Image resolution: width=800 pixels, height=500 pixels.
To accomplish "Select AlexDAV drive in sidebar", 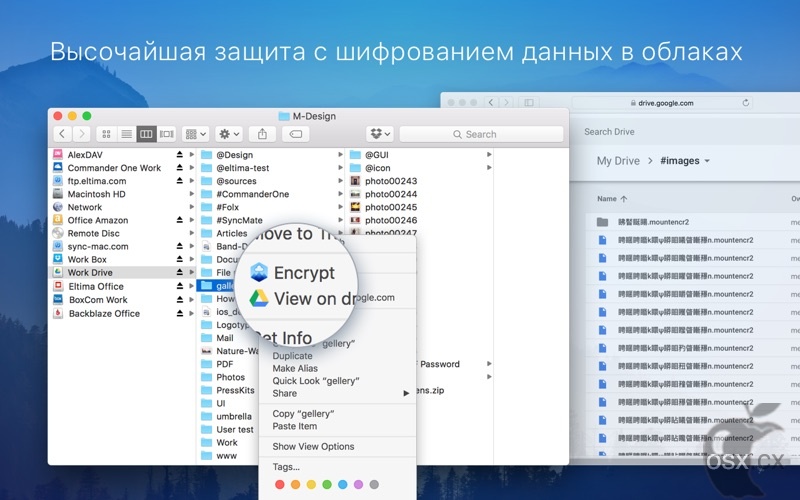I will point(85,155).
